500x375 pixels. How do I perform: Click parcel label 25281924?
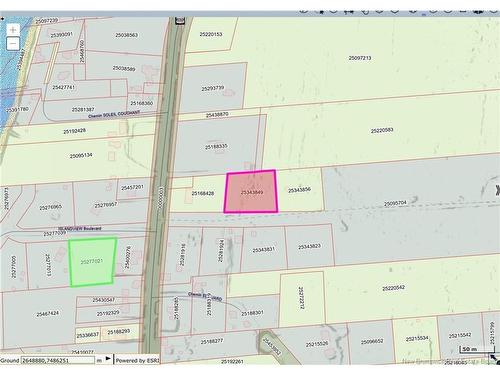221,250
